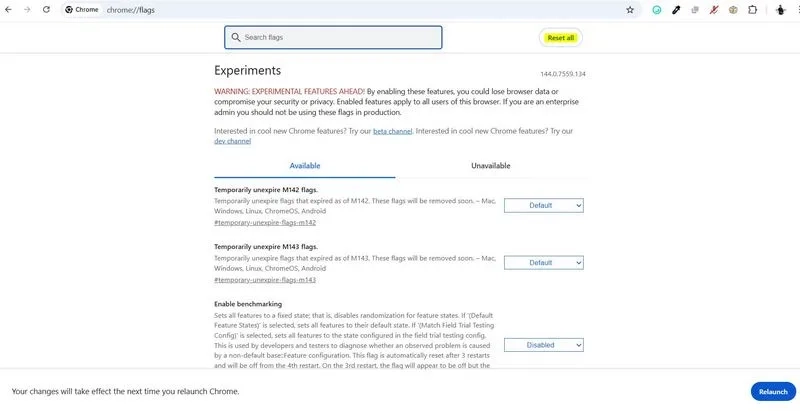The image size is (800, 411).
Task: Activate the eyedropper color picker extension
Action: pos(676,10)
